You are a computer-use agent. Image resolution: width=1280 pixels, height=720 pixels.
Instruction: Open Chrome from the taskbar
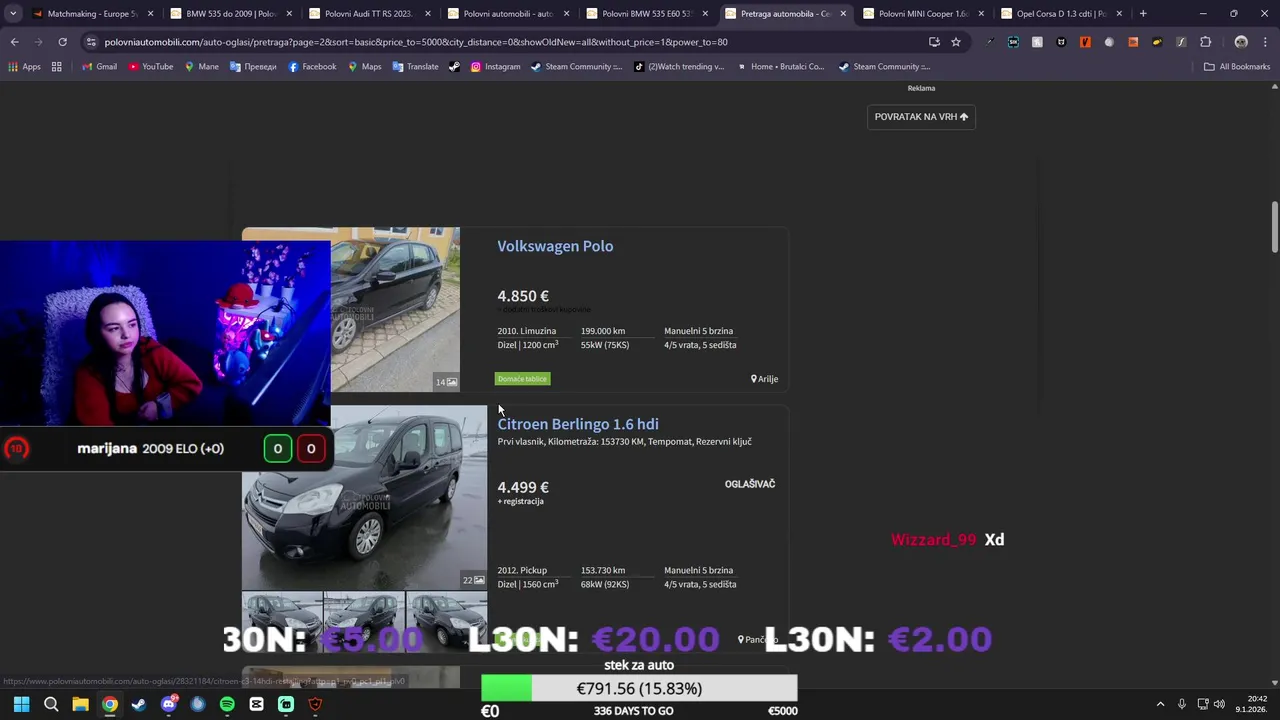[110, 704]
